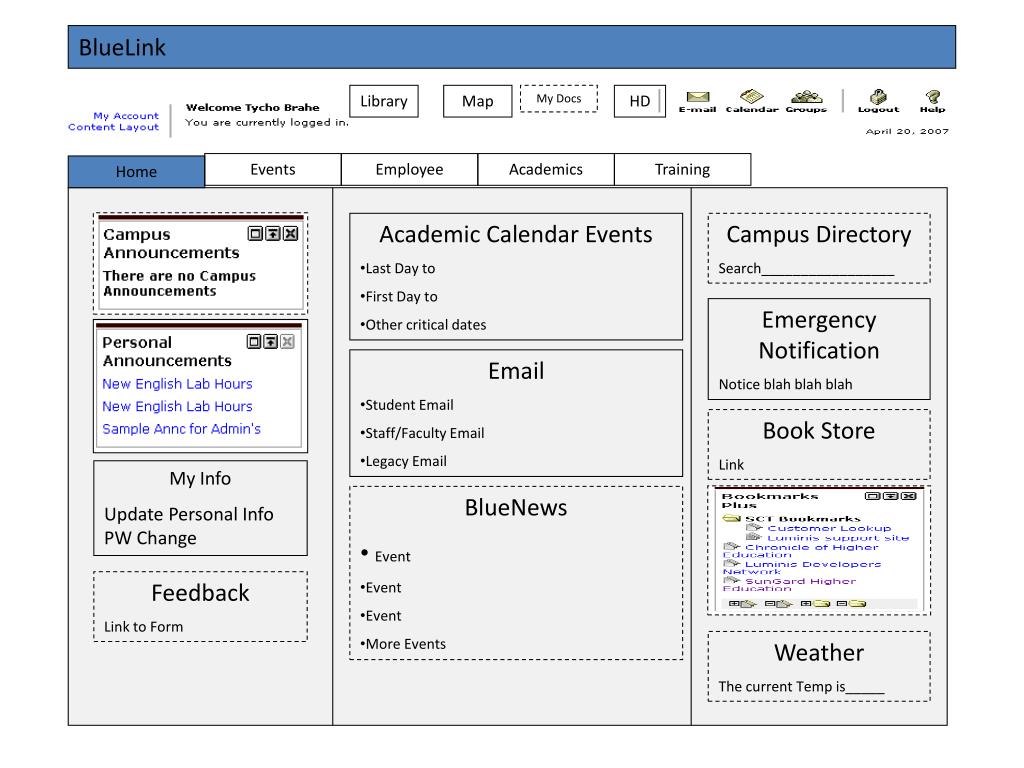Open the first New English Lab Hours link
1024x768 pixels.
point(177,384)
